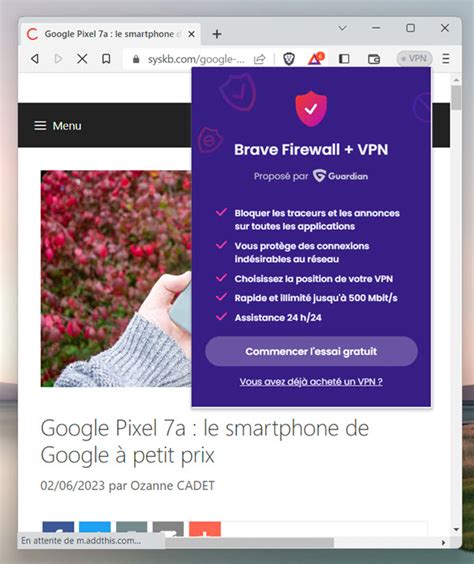Viewport: 474px width, 564px height.
Task: Open a new tab with plus
Action: coord(217,34)
